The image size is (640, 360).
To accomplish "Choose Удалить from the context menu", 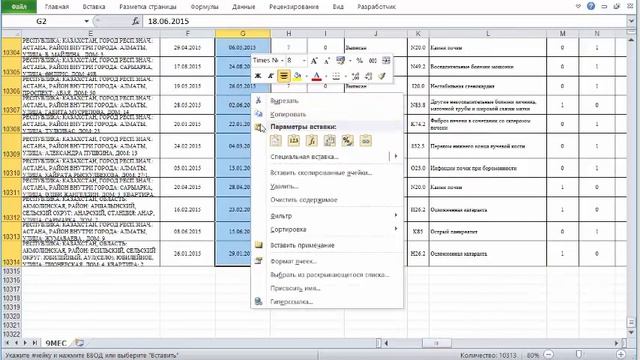I will click(284, 186).
